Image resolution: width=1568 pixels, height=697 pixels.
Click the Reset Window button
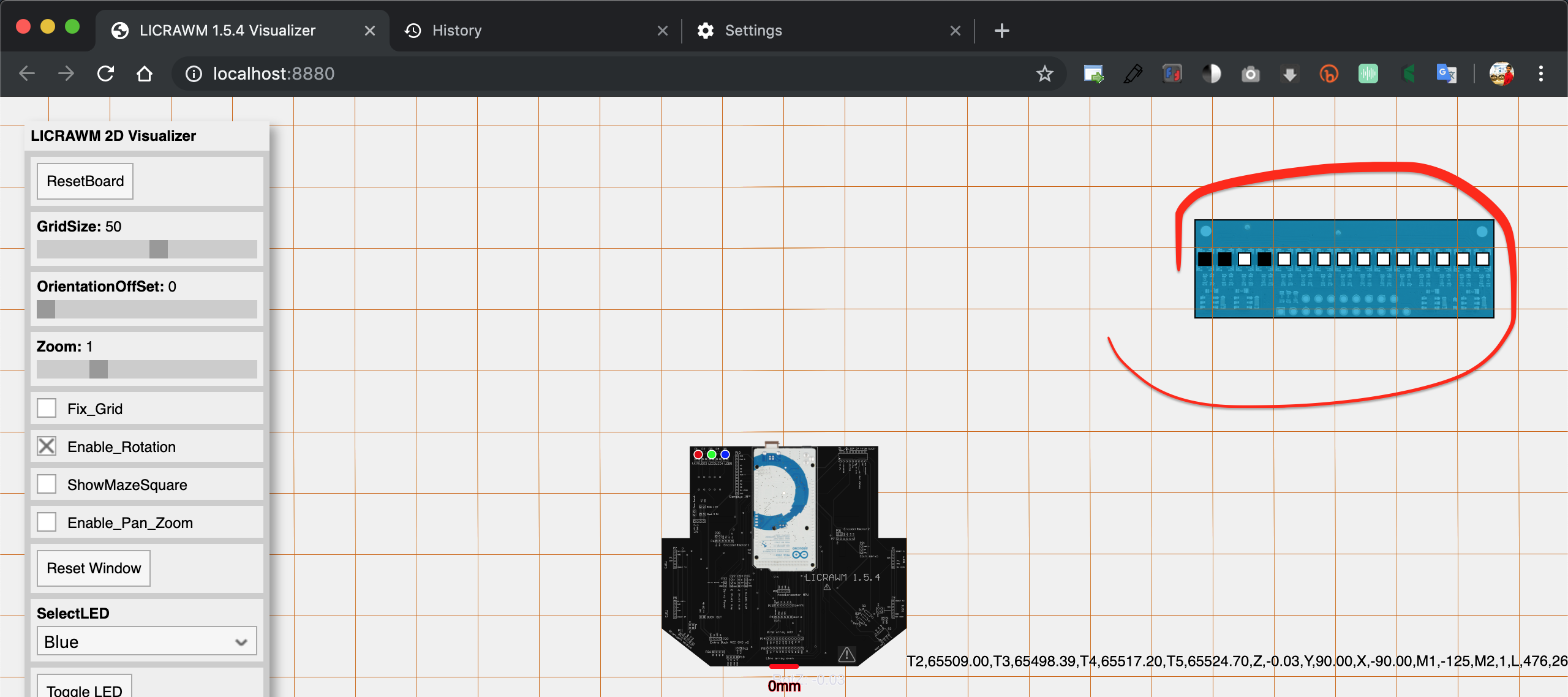click(94, 568)
